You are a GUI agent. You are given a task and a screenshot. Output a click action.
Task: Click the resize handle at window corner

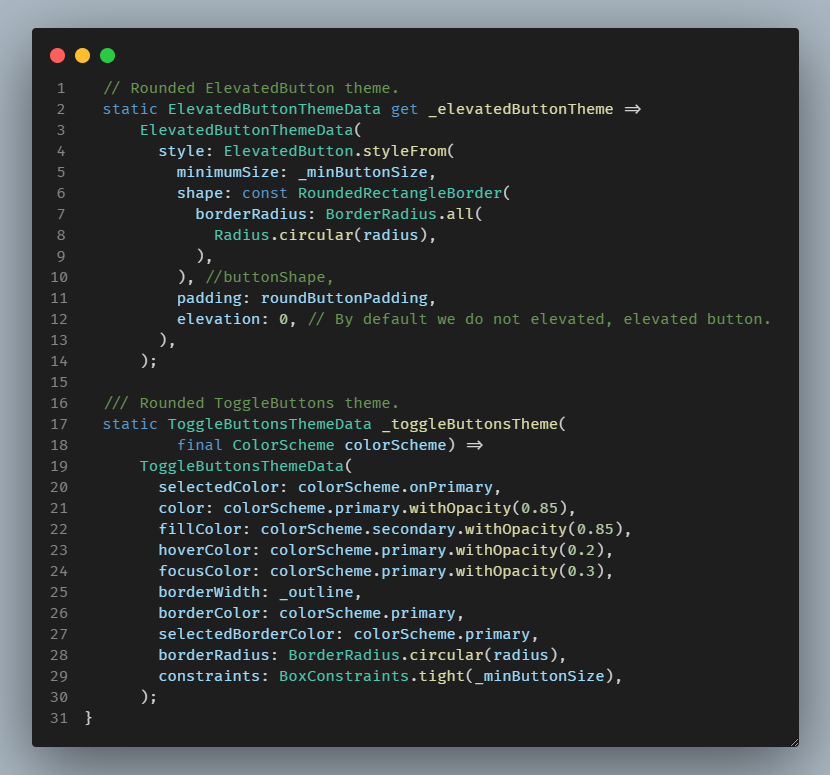point(794,742)
